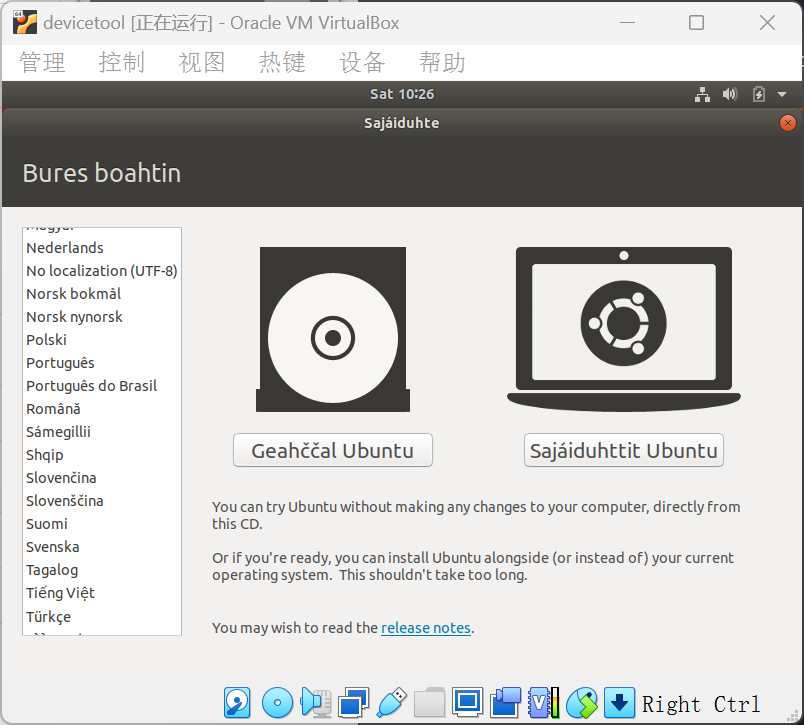Select Română in the language list
This screenshot has width=804, height=725.
(102, 409)
